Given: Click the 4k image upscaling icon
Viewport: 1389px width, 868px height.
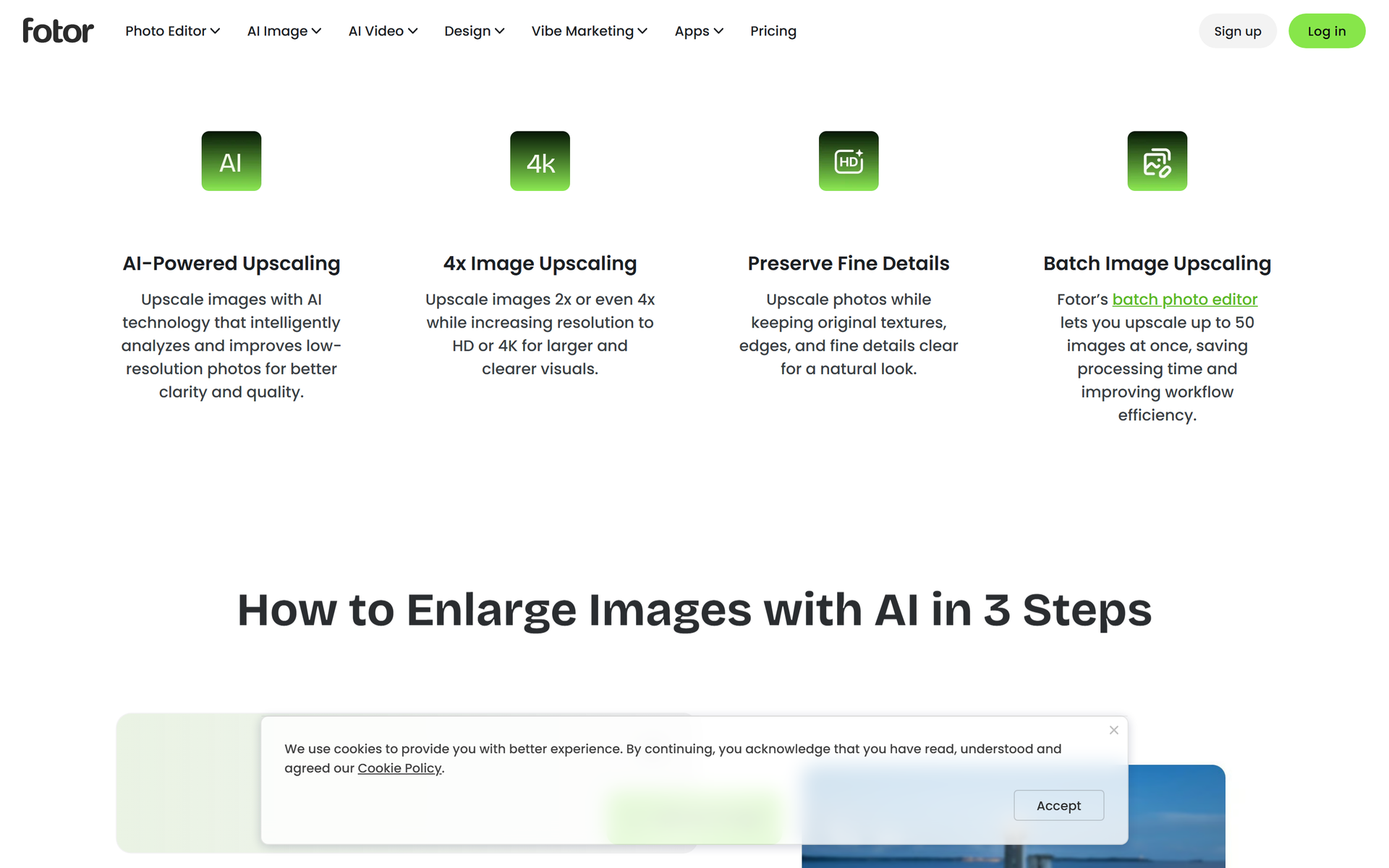Looking at the screenshot, I should pyautogui.click(x=540, y=161).
